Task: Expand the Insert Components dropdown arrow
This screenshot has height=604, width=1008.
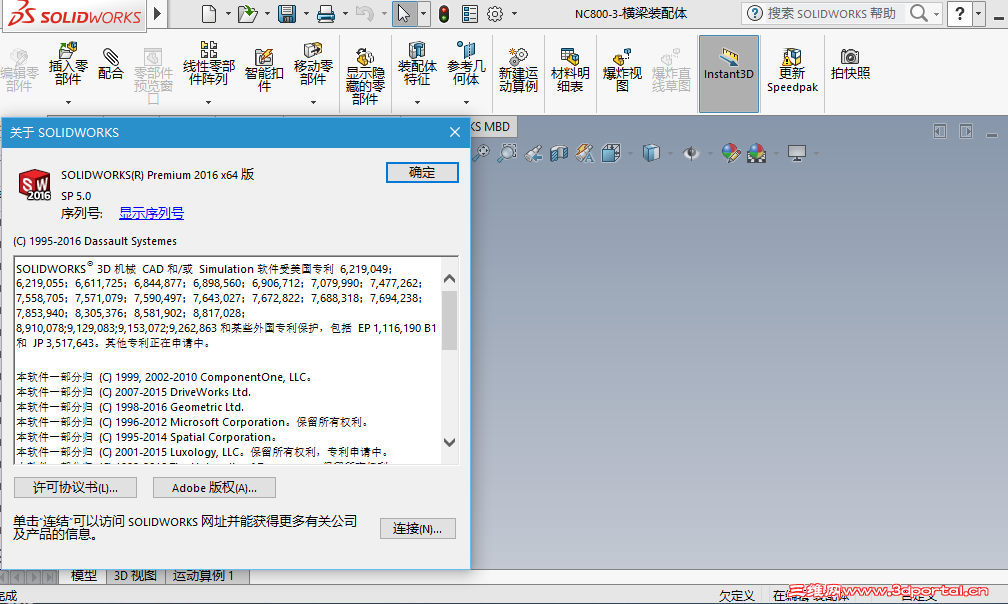Action: [x=68, y=102]
